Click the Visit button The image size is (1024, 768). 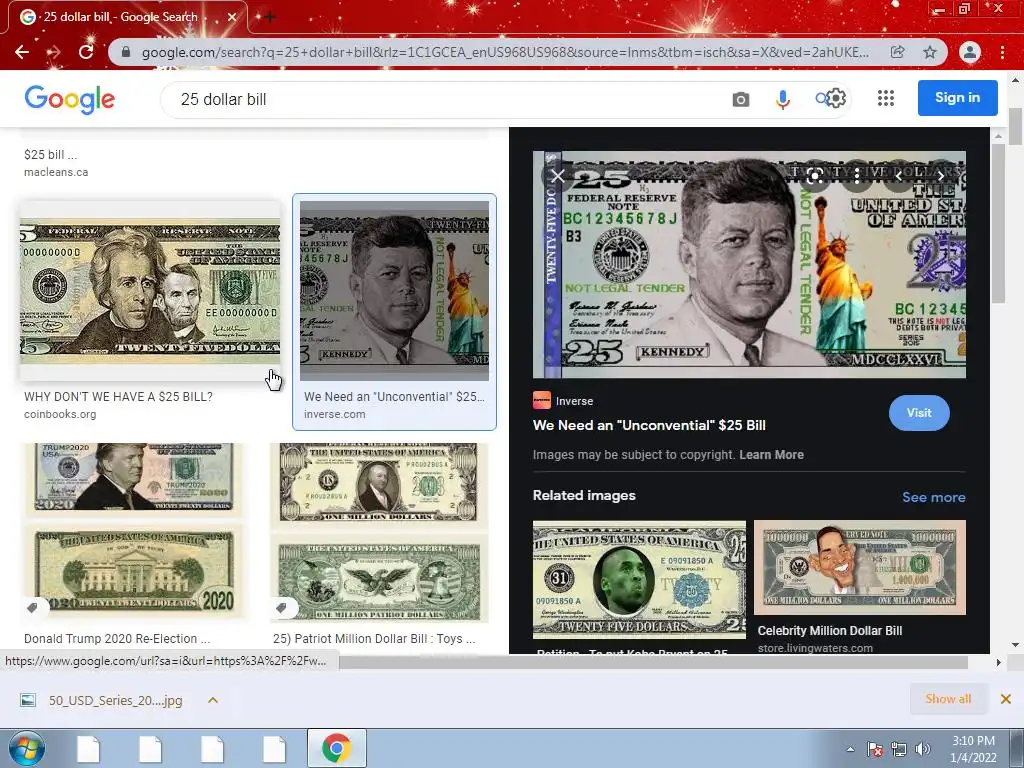pos(919,413)
